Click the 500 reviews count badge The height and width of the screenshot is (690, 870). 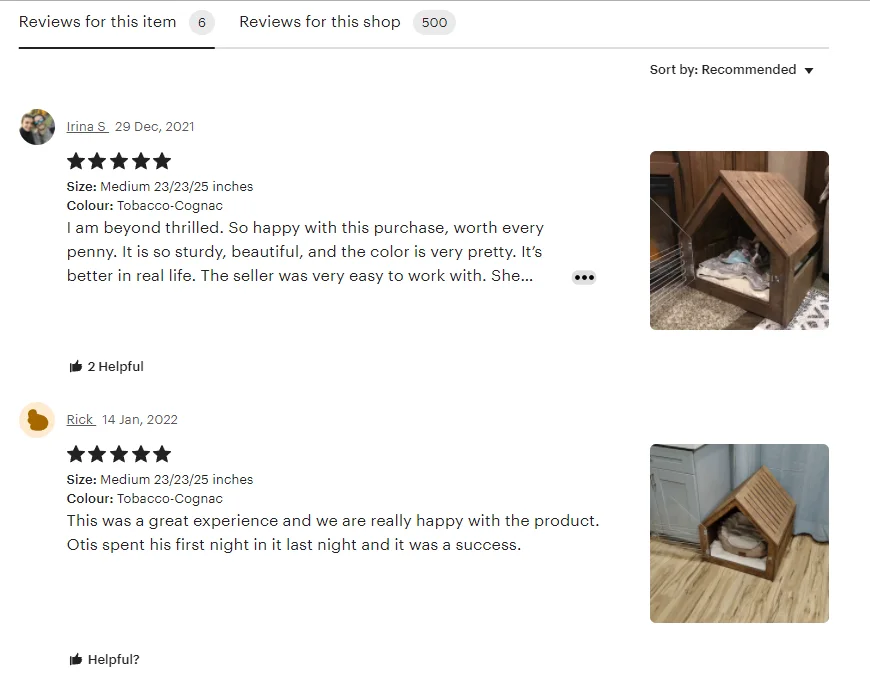tap(434, 21)
